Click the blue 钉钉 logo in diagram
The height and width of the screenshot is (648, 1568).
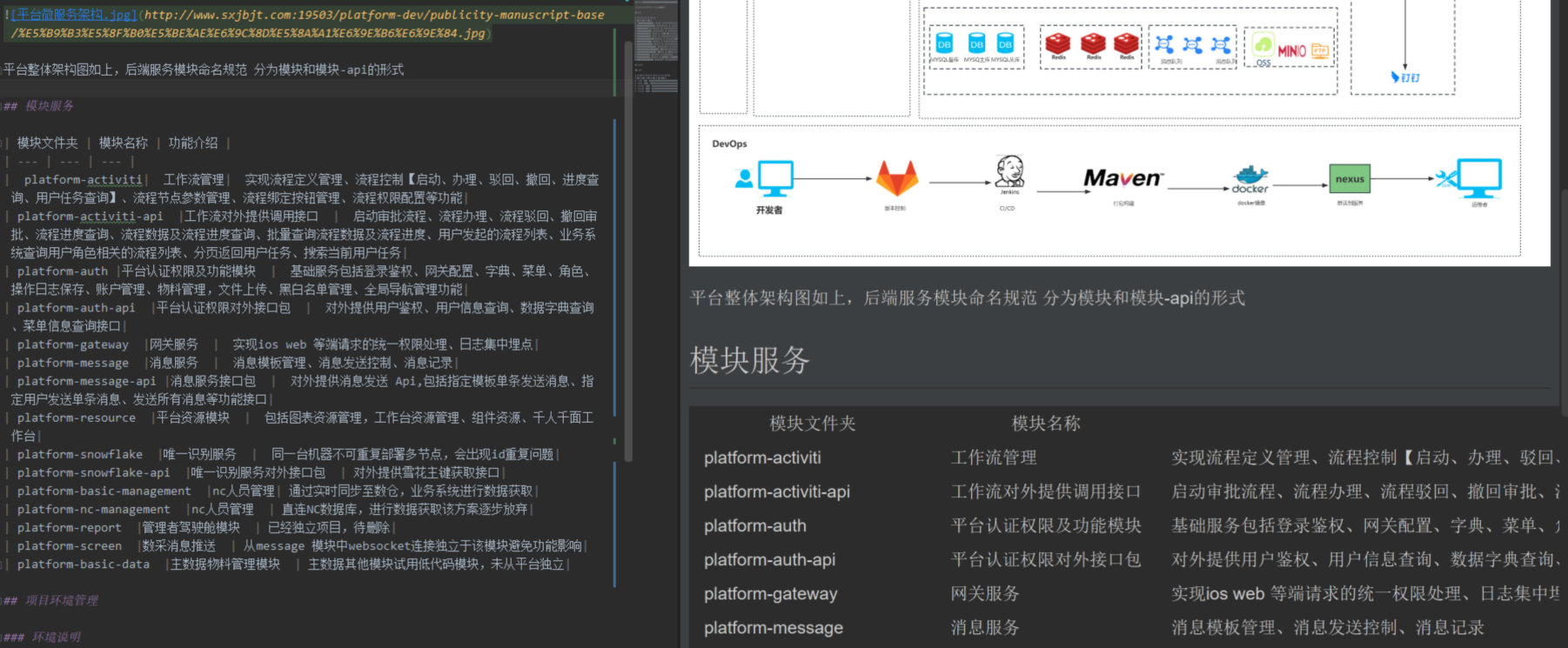[1405, 77]
